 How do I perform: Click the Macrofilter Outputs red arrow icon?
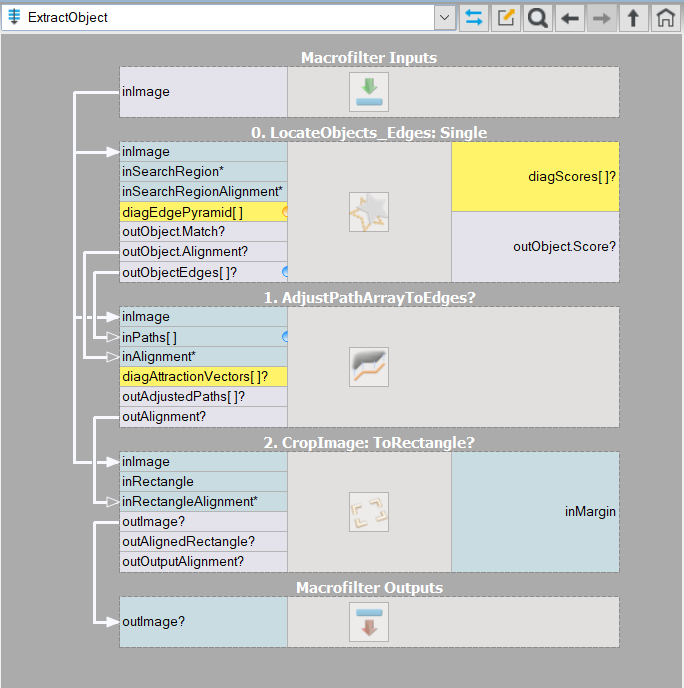(x=368, y=622)
